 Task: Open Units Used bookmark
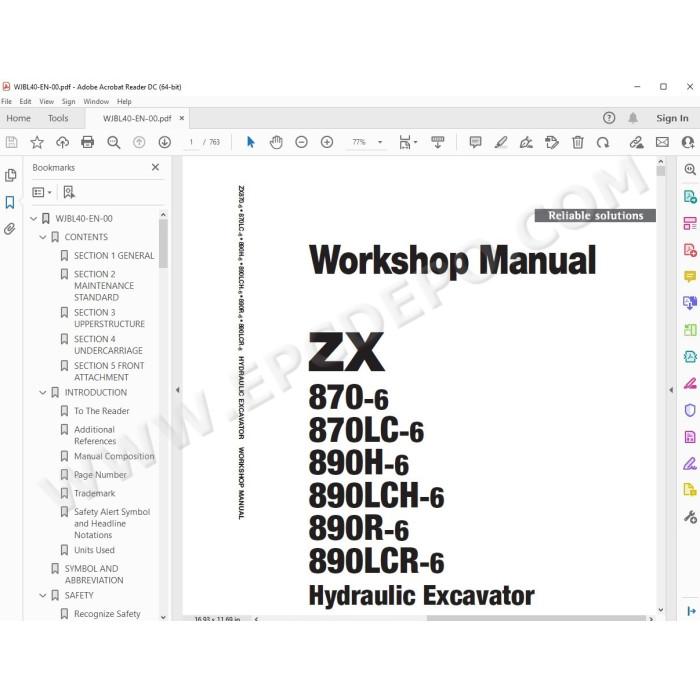[x=94, y=550]
